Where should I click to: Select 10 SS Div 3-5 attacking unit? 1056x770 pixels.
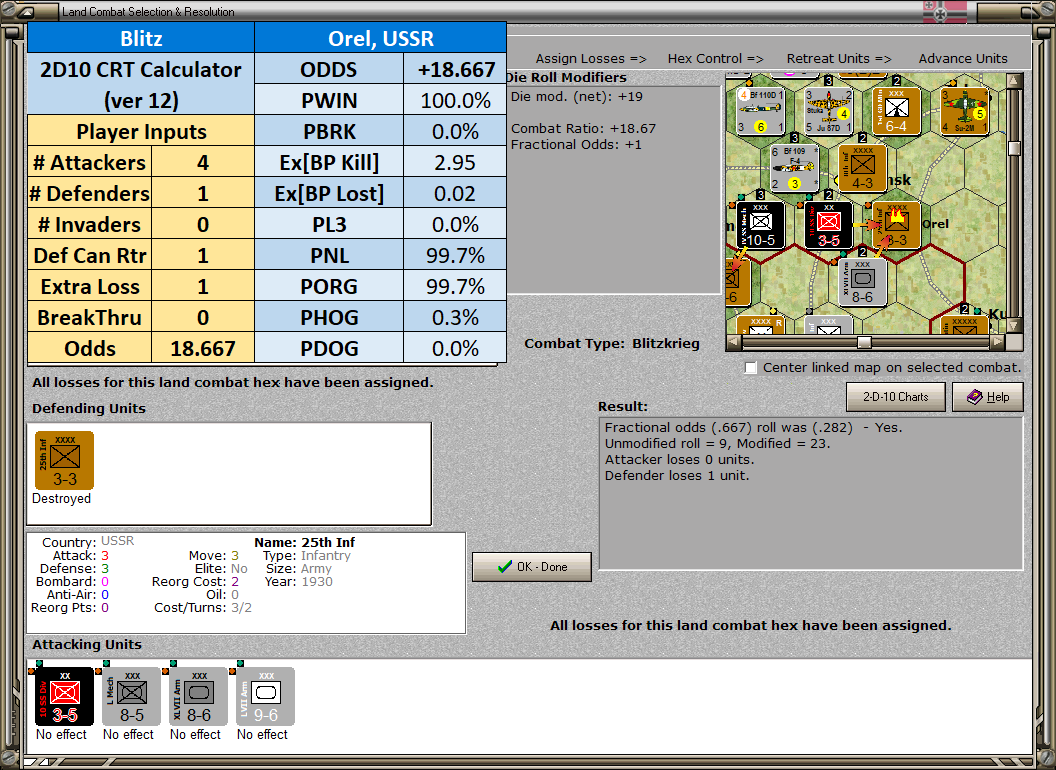(65, 697)
